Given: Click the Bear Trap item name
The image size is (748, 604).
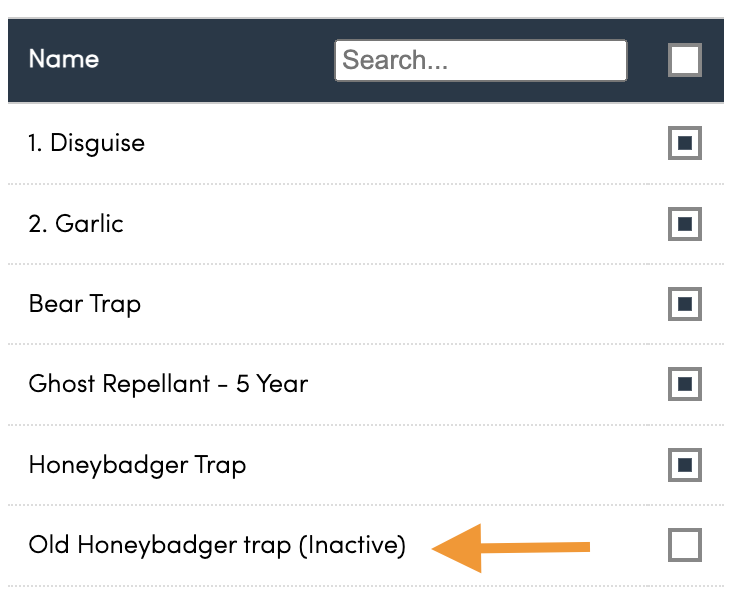Looking at the screenshot, I should click(x=84, y=303).
